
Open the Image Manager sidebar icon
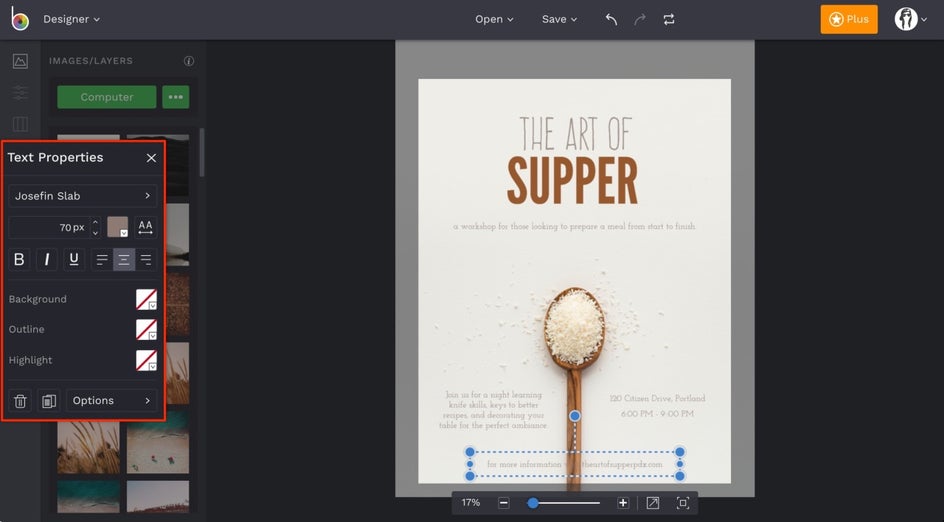click(x=20, y=61)
